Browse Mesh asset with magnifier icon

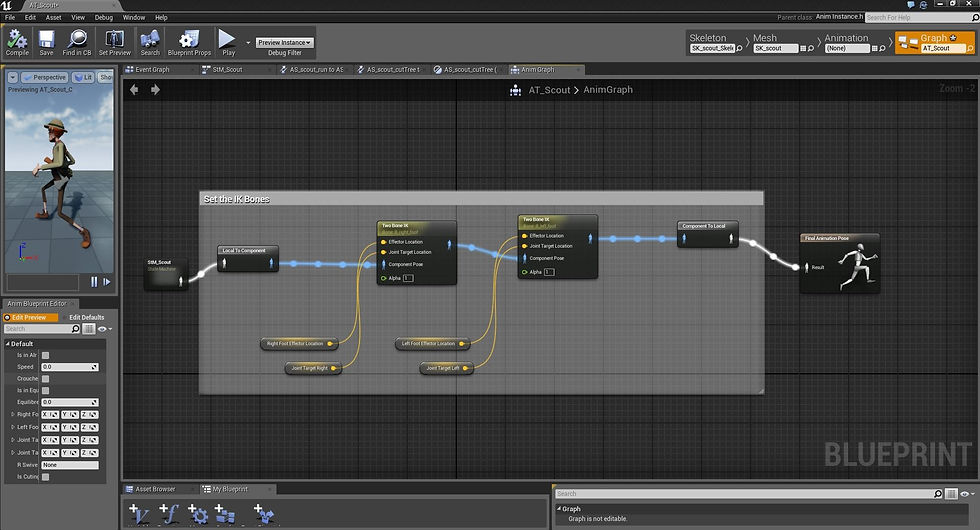[x=811, y=48]
